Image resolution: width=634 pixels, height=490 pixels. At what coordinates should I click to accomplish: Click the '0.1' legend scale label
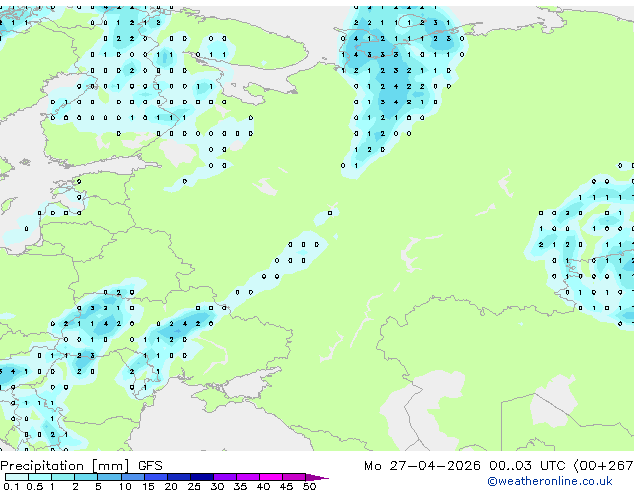(x=11, y=486)
